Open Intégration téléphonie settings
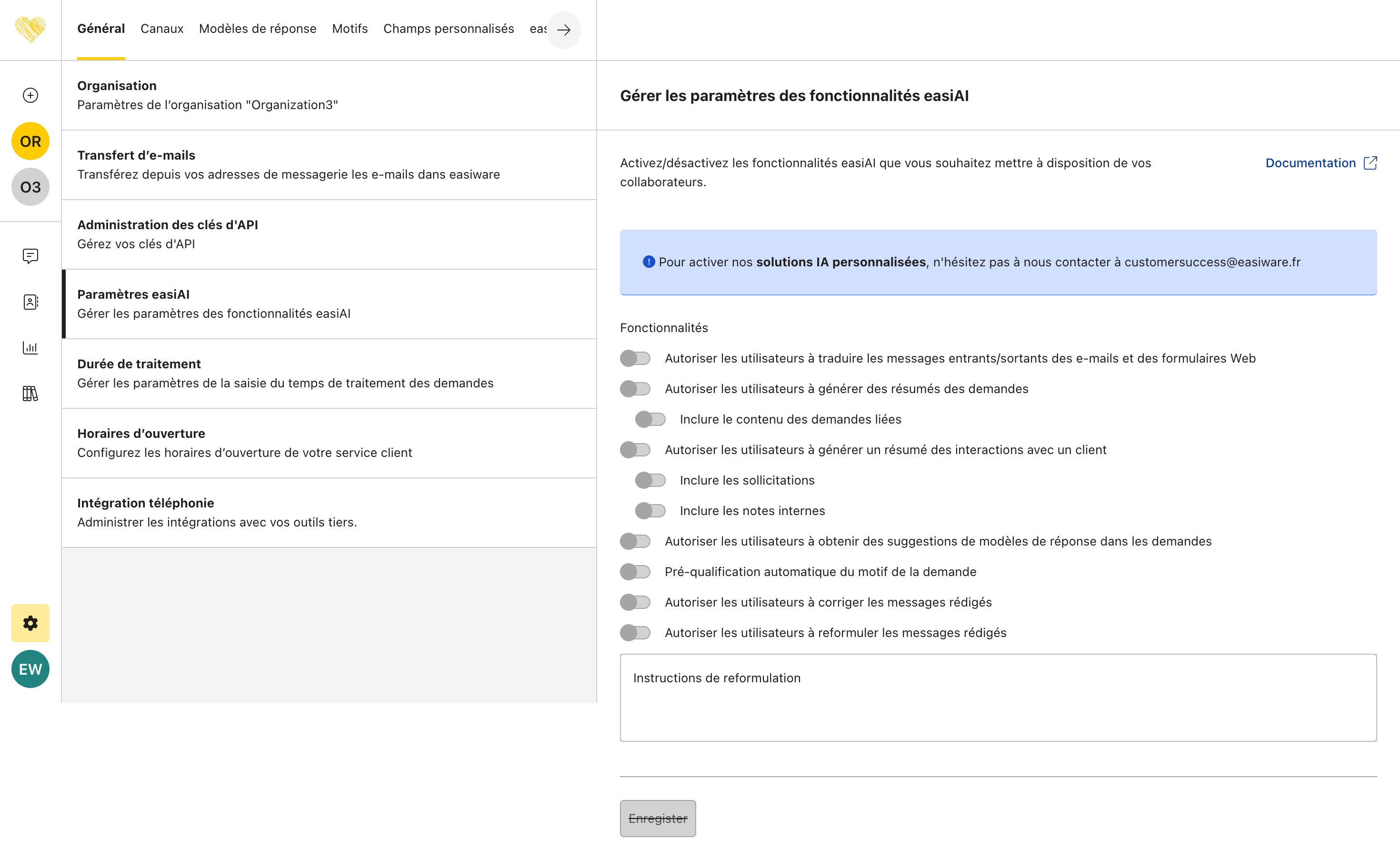The image size is (1400, 860). pos(329,513)
